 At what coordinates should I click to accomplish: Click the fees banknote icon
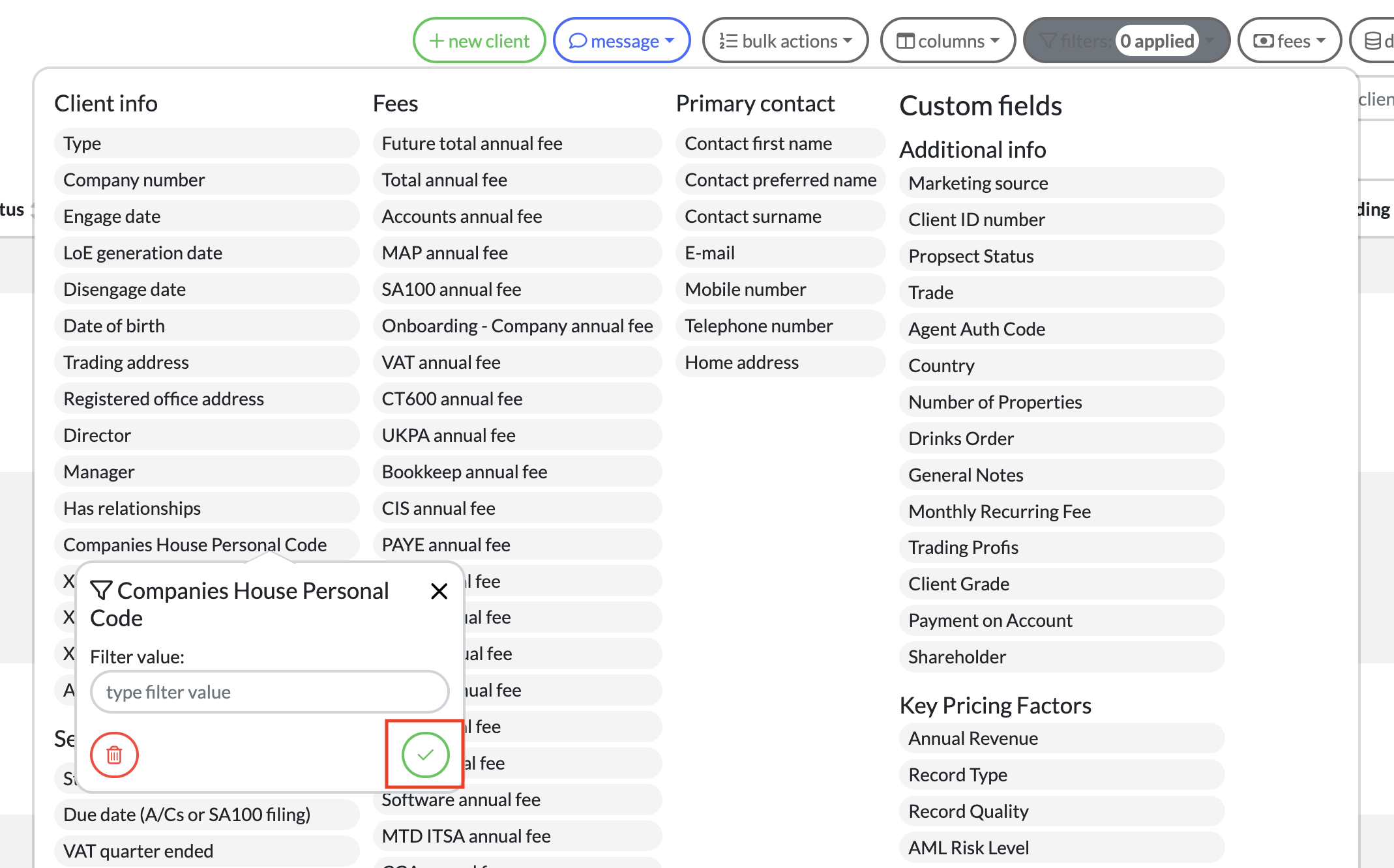click(x=1263, y=41)
